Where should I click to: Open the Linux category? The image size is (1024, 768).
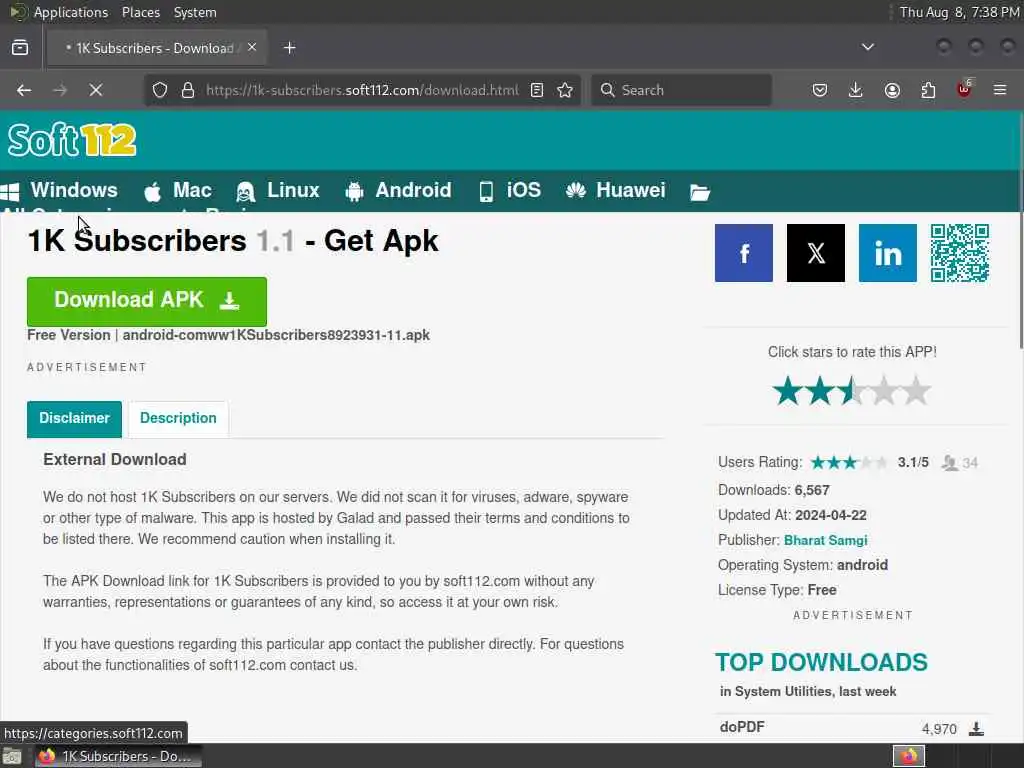pos(278,191)
